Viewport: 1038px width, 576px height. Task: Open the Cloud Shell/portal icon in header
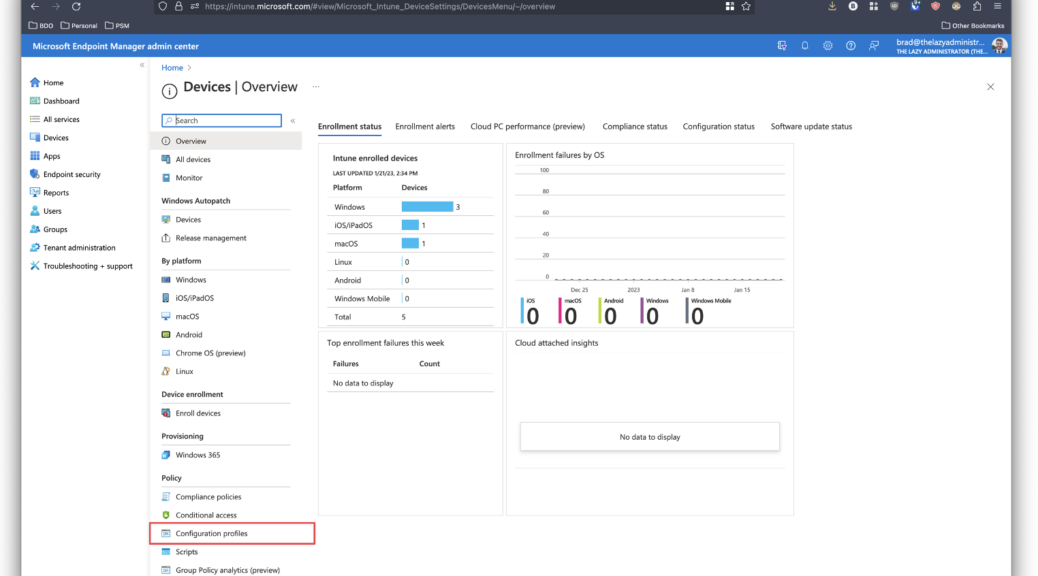tap(782, 46)
